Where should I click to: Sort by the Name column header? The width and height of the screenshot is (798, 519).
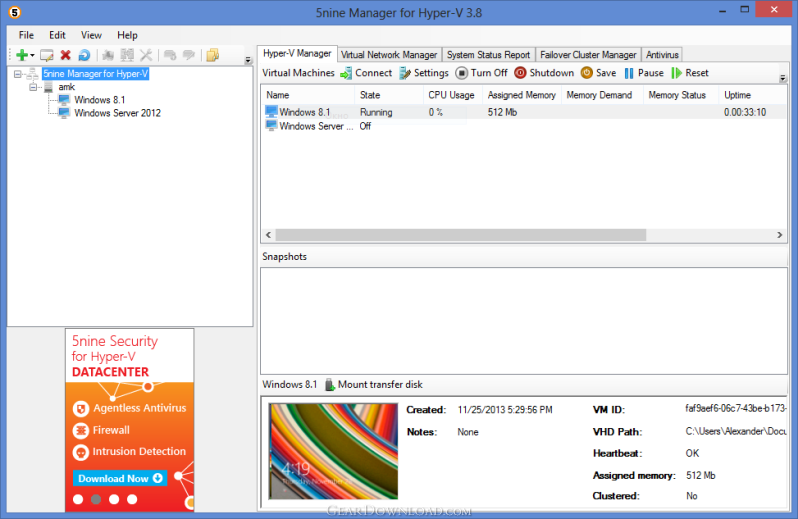click(x=308, y=95)
